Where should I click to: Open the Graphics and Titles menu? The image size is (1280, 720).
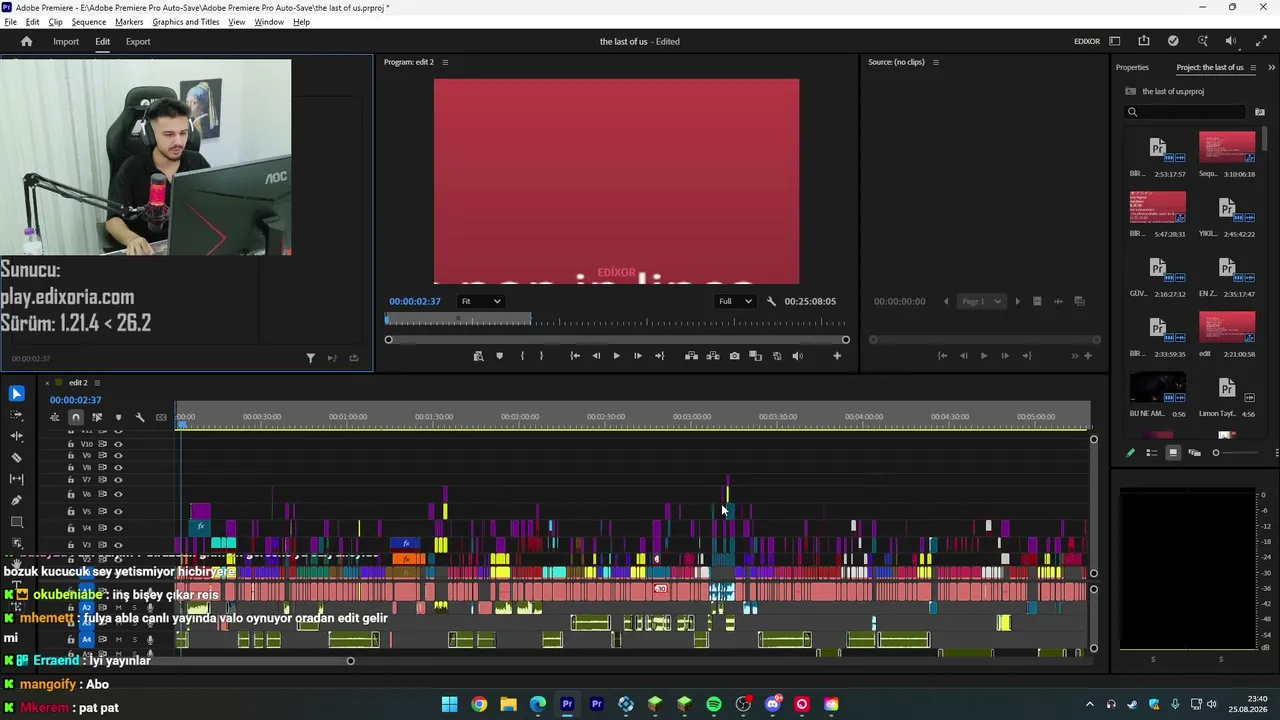tap(186, 22)
